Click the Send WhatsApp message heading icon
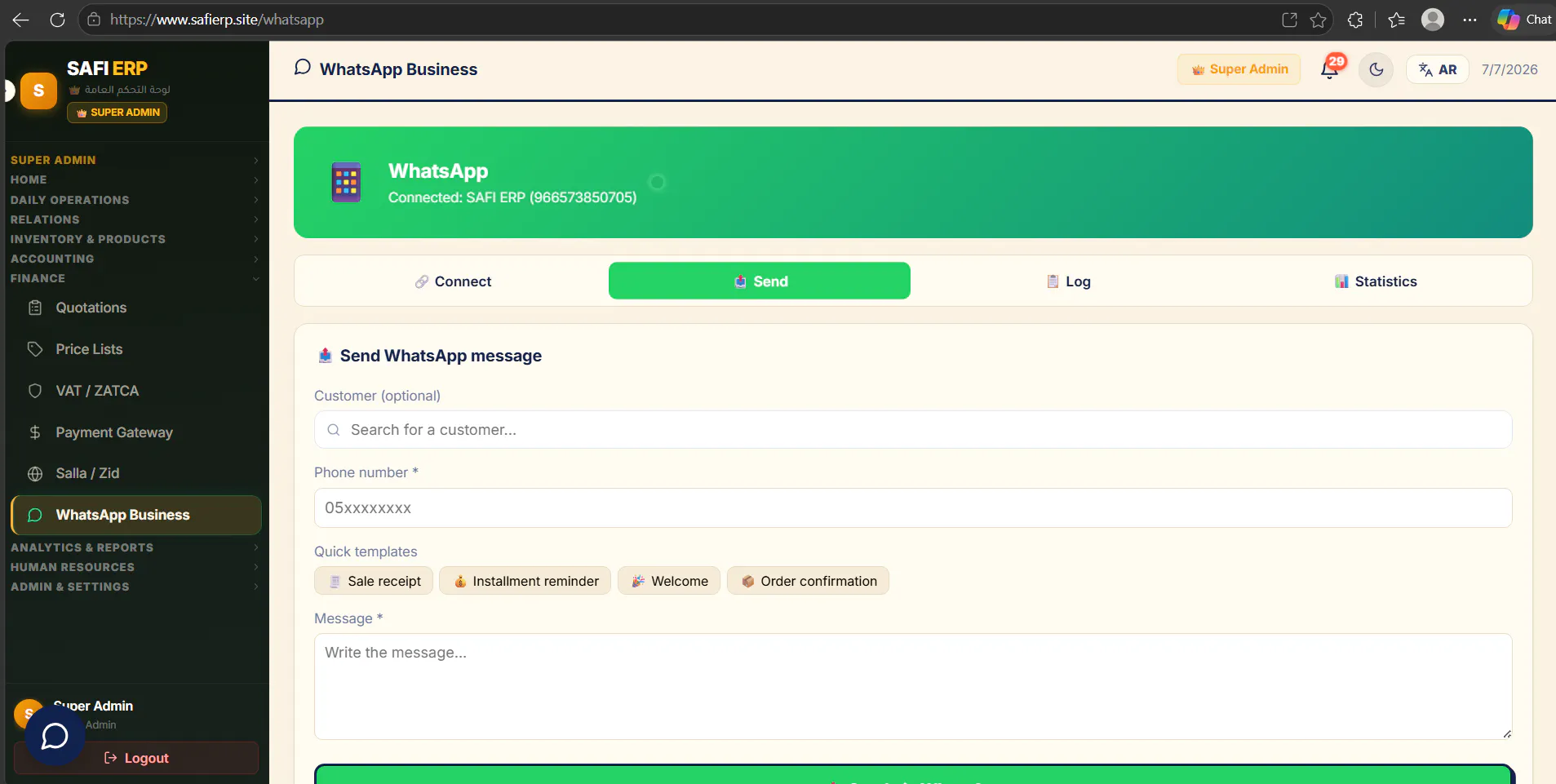The width and height of the screenshot is (1556, 784). coord(326,356)
